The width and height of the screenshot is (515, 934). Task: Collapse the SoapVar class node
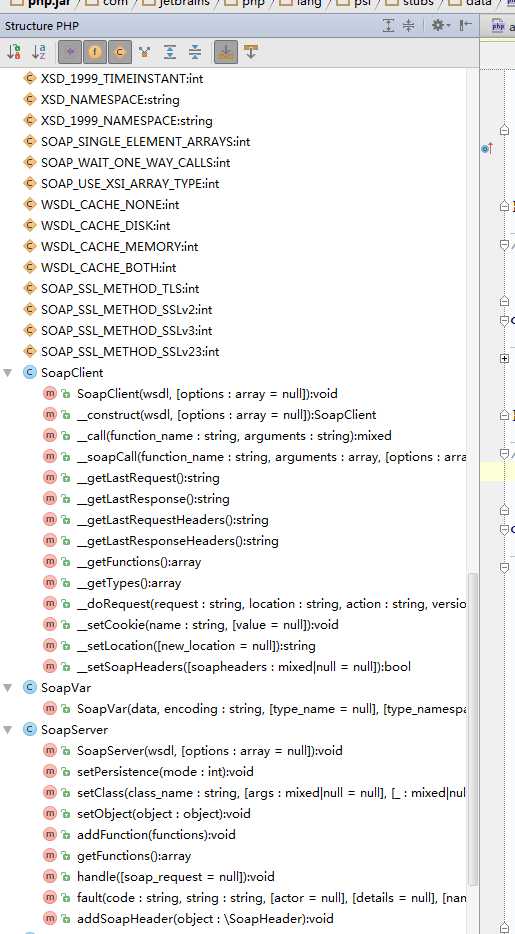(8, 687)
